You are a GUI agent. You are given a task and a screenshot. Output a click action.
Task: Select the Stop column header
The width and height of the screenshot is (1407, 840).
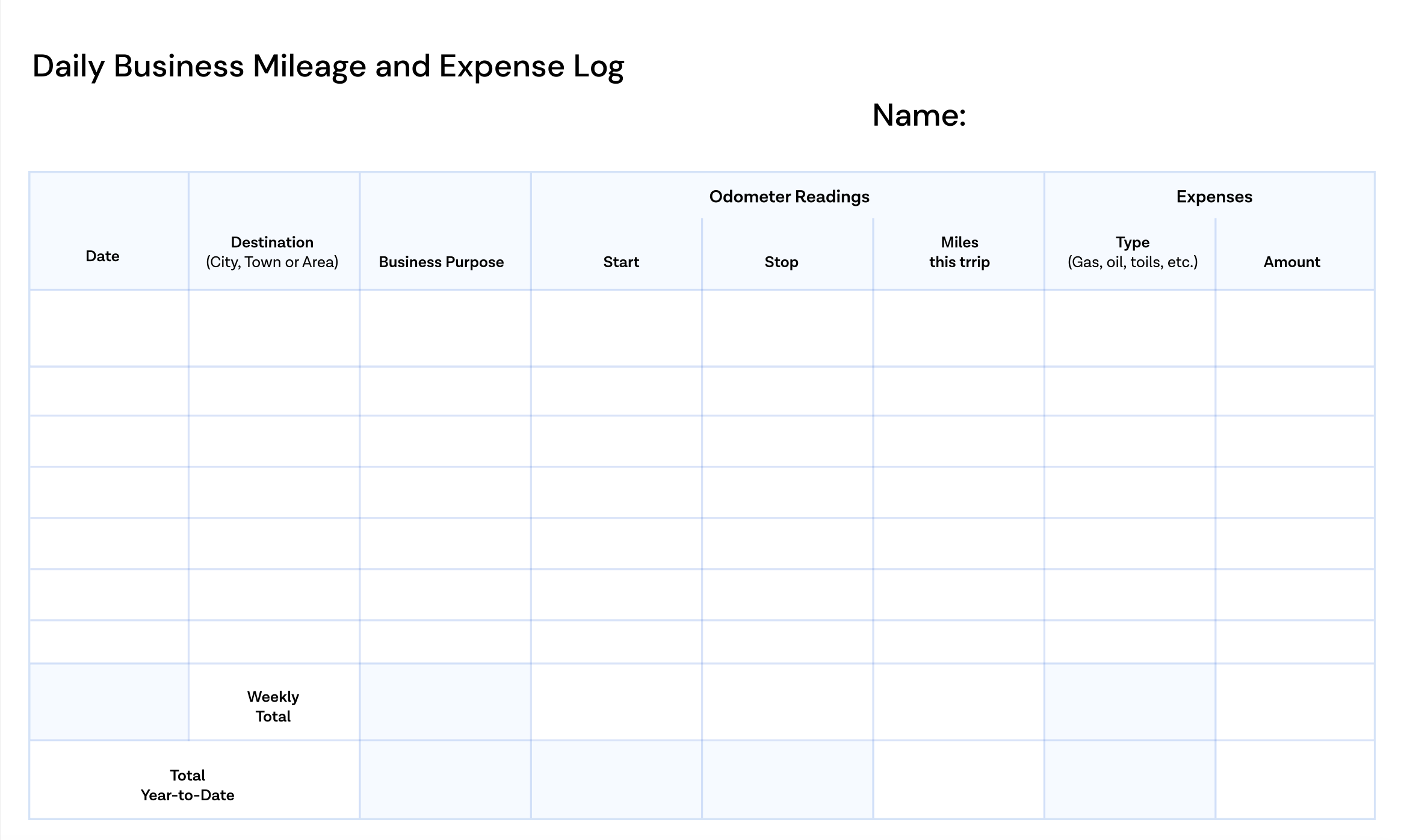click(x=781, y=262)
